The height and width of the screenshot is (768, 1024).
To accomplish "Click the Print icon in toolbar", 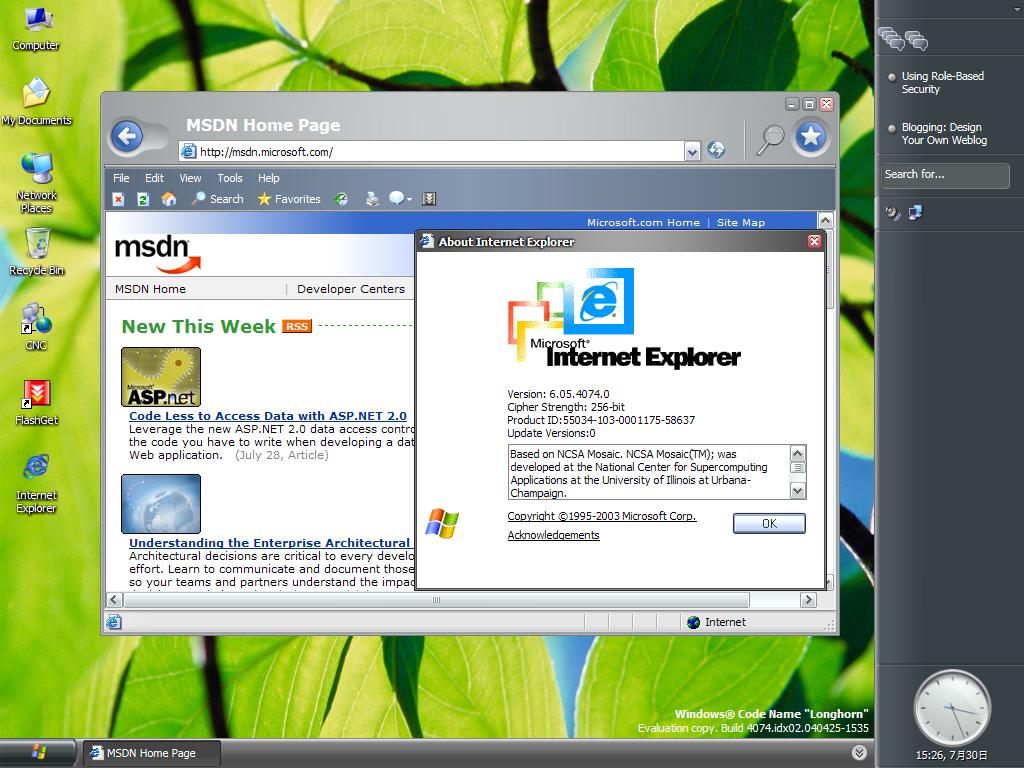I will (372, 199).
